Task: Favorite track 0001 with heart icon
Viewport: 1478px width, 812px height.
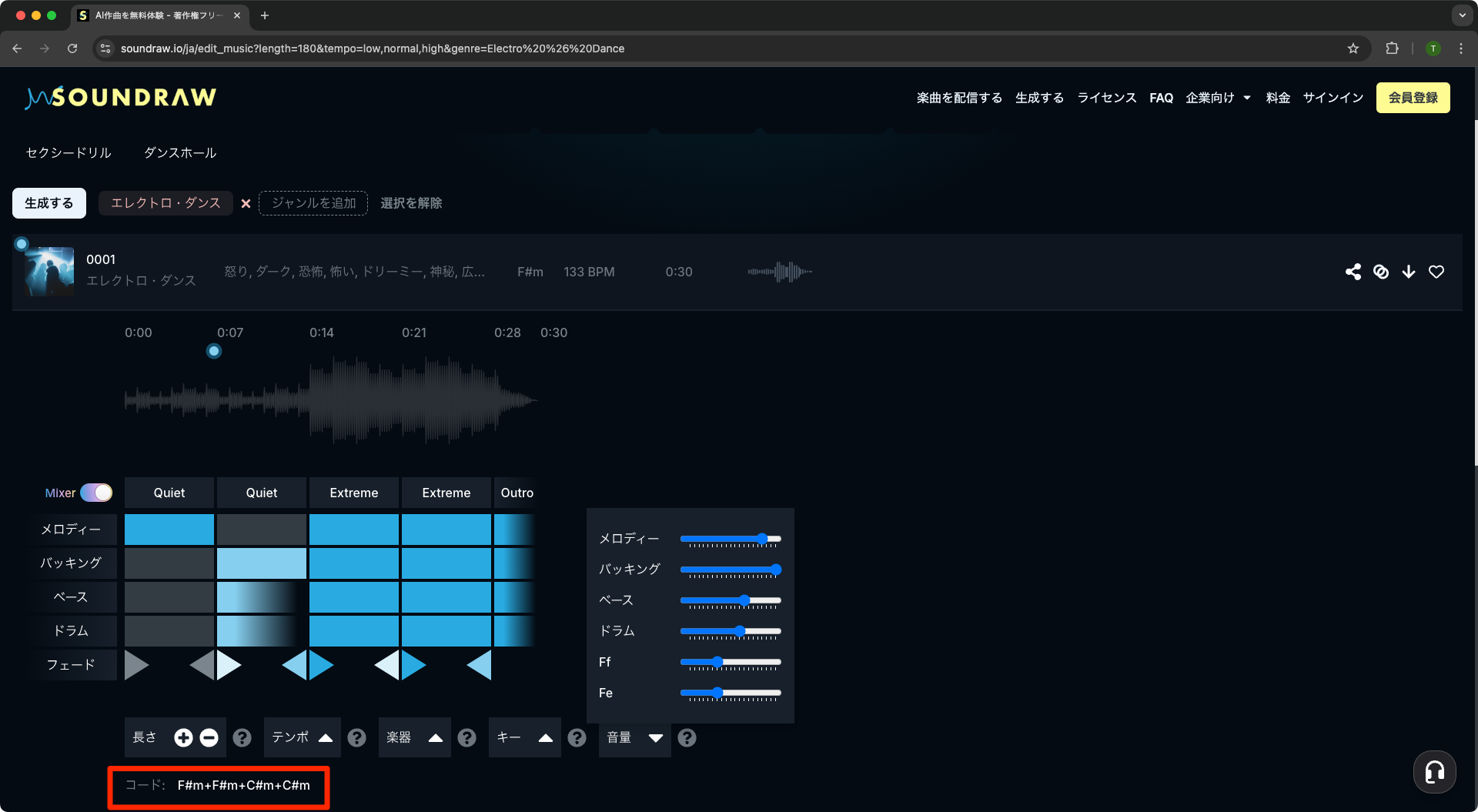Action: 1436,272
